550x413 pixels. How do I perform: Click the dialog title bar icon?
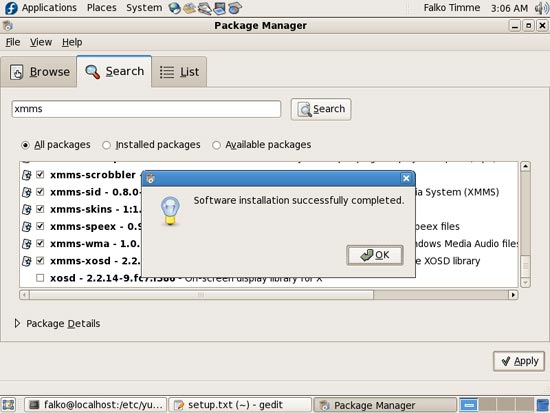coord(150,179)
